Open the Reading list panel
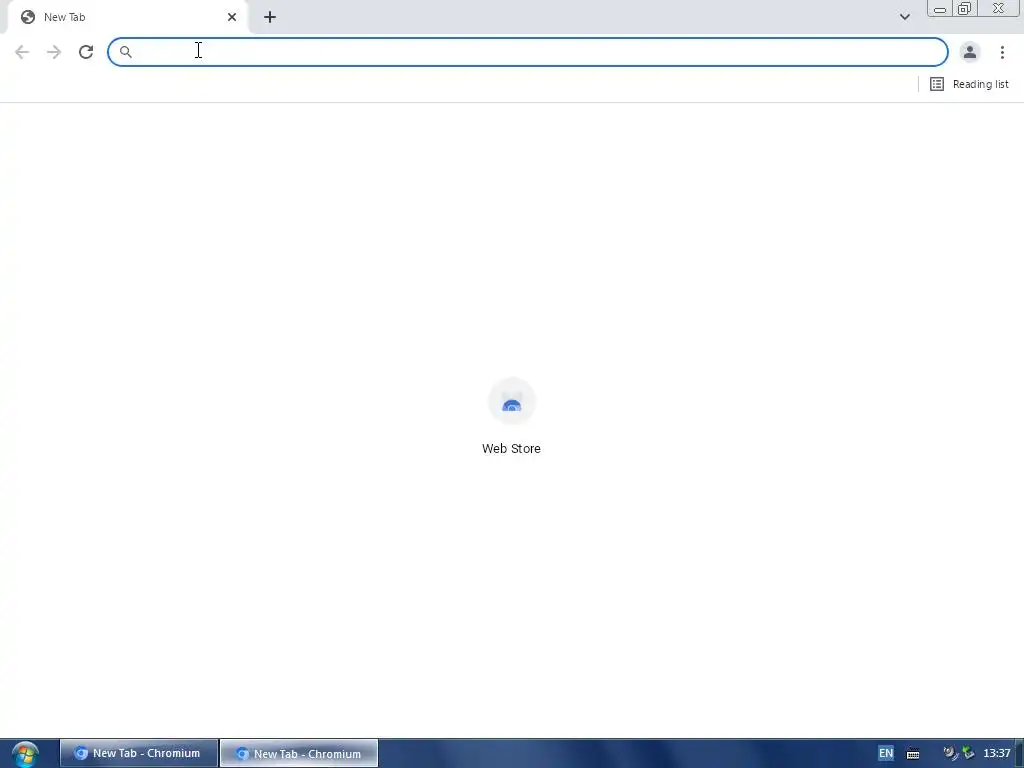 pyautogui.click(x=969, y=84)
